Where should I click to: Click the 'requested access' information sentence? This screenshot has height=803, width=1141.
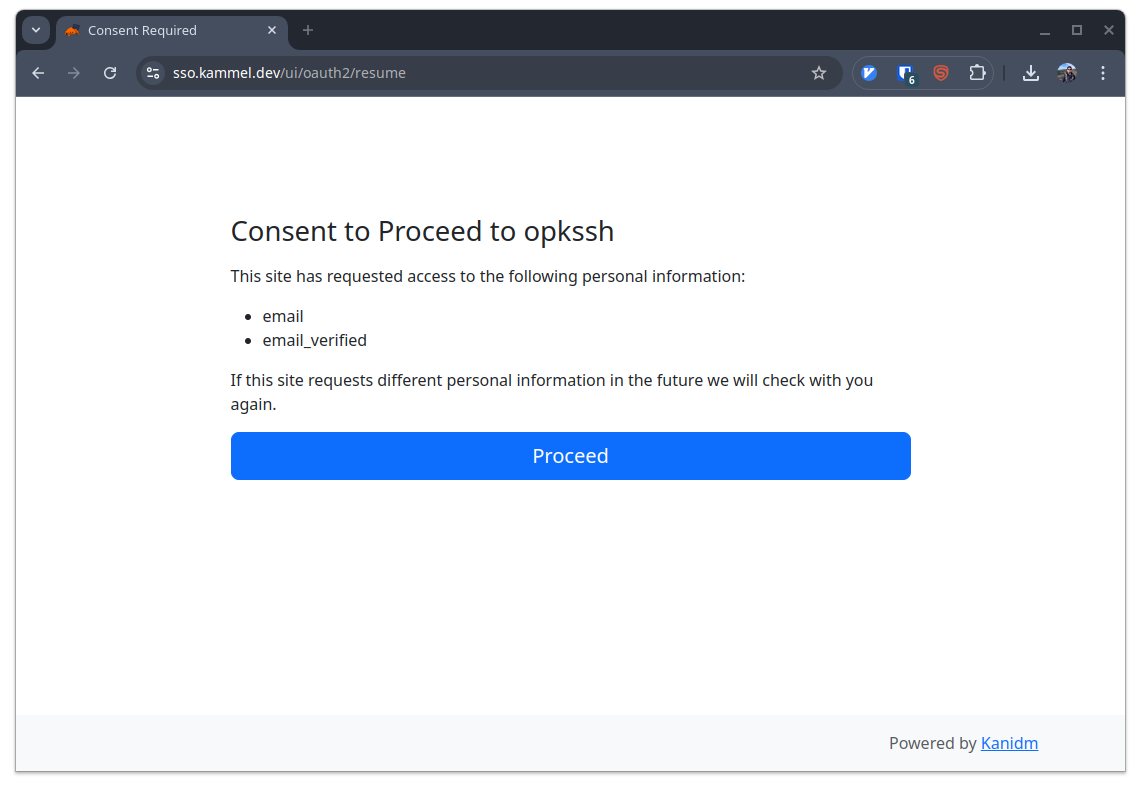(x=488, y=276)
